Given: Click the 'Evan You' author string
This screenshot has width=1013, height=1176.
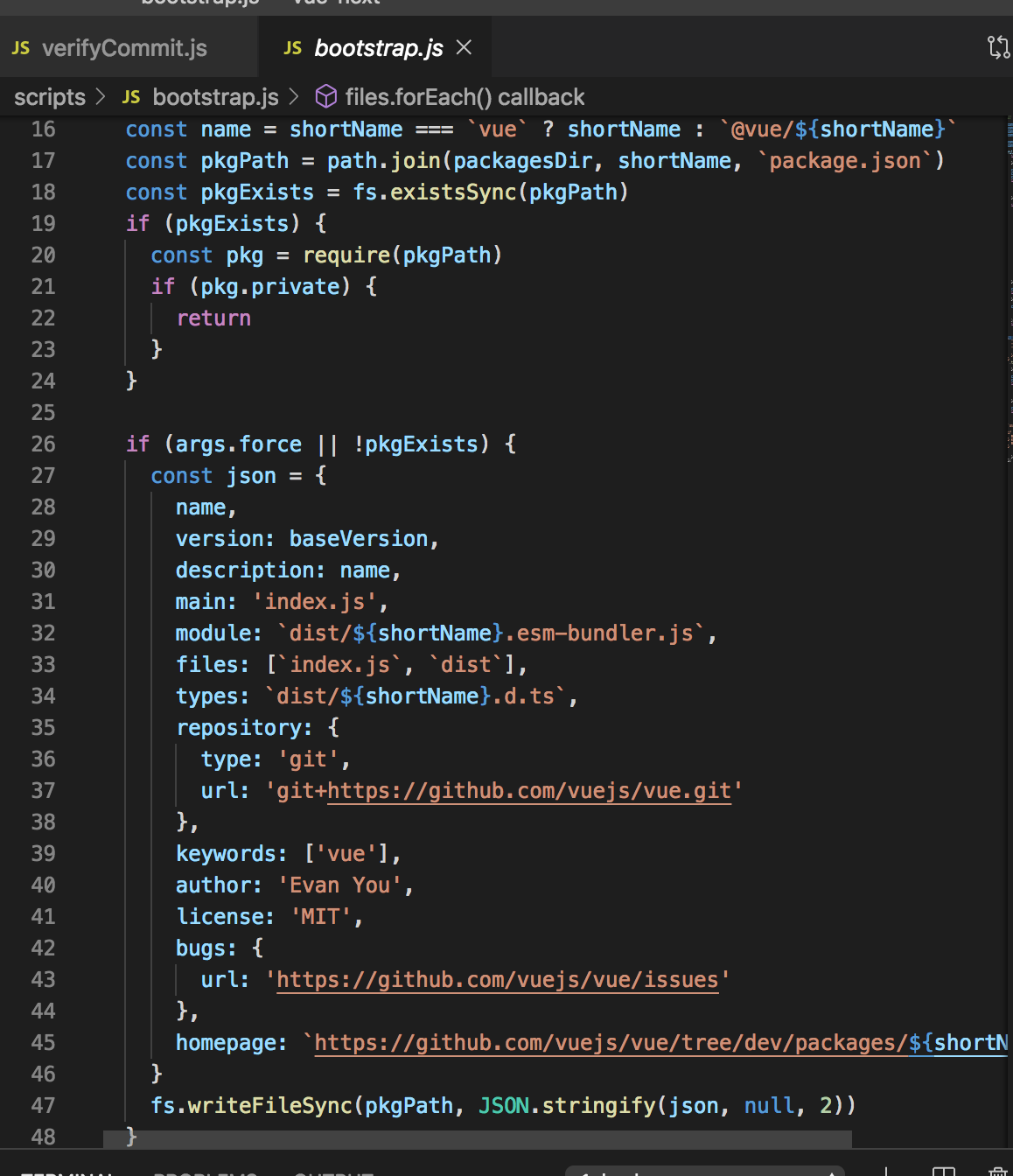Looking at the screenshot, I should [340, 885].
